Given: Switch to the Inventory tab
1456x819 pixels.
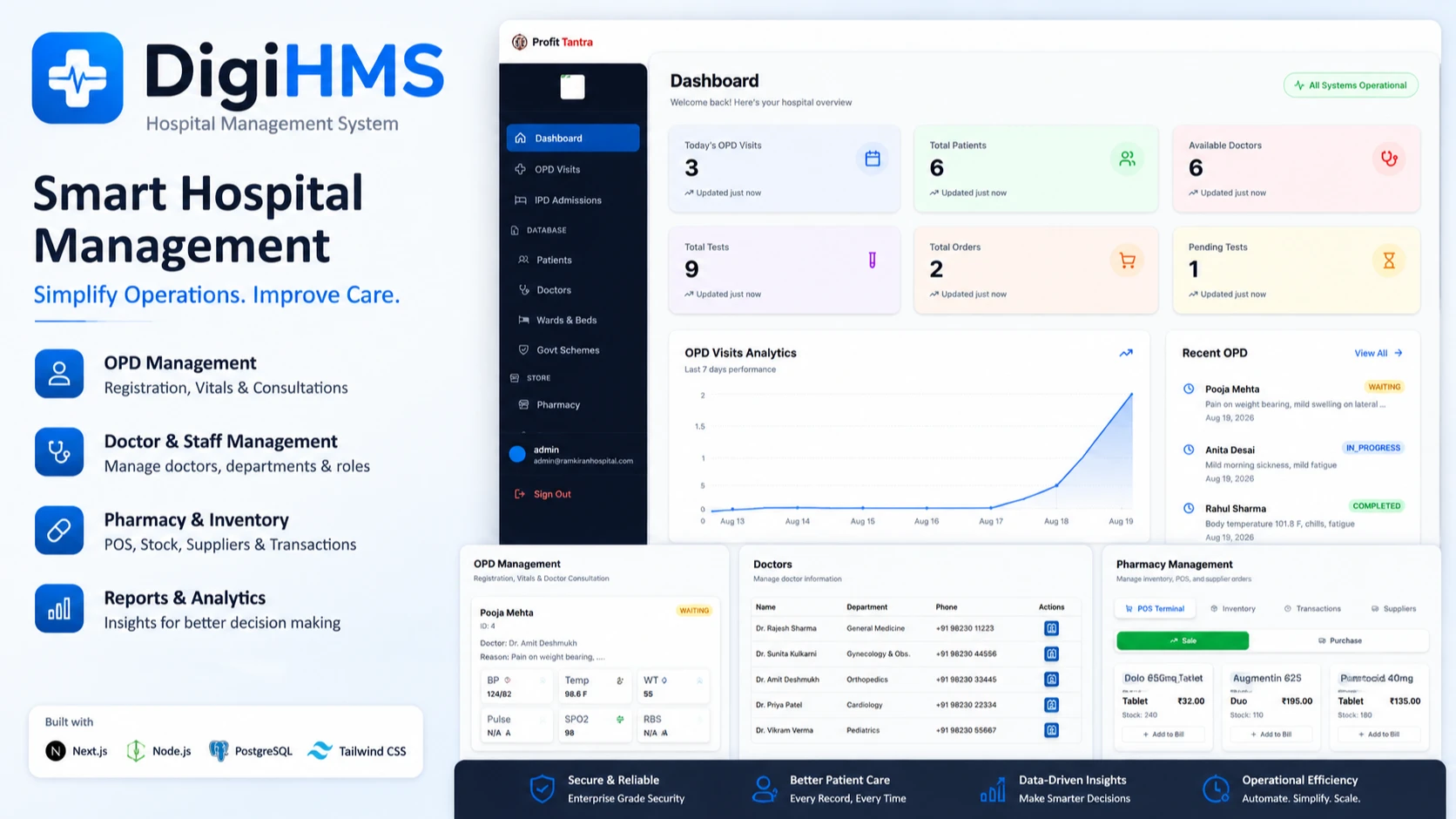Looking at the screenshot, I should click(1233, 608).
